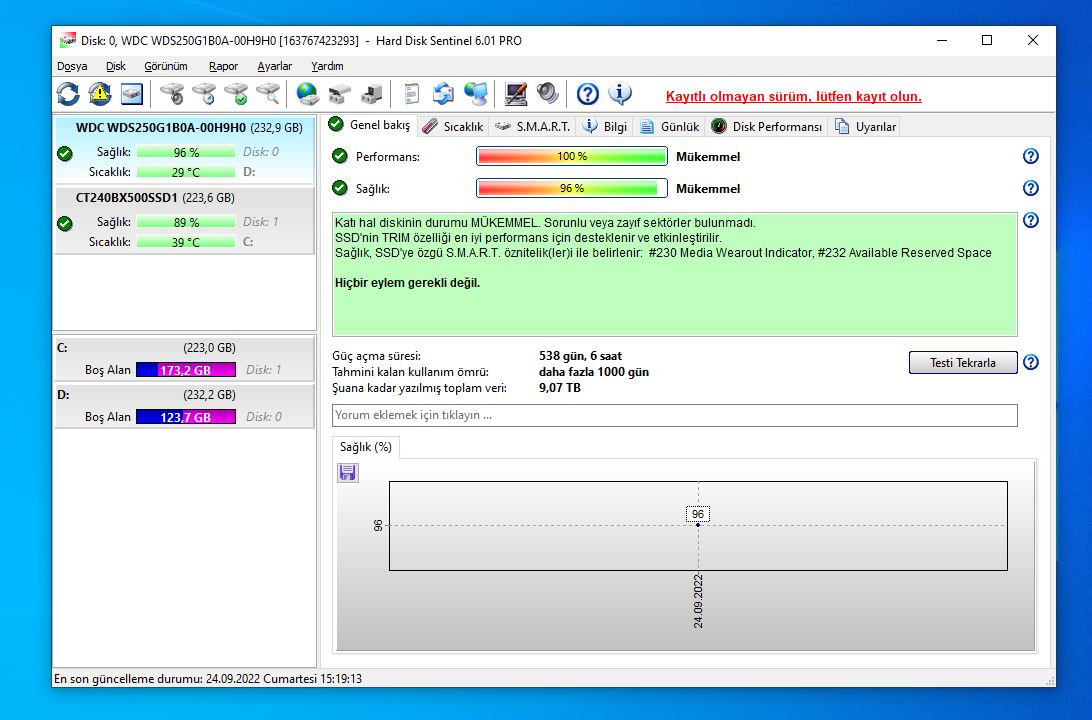
Task: Switch to the Sıcaklık tab
Action: coord(453,127)
